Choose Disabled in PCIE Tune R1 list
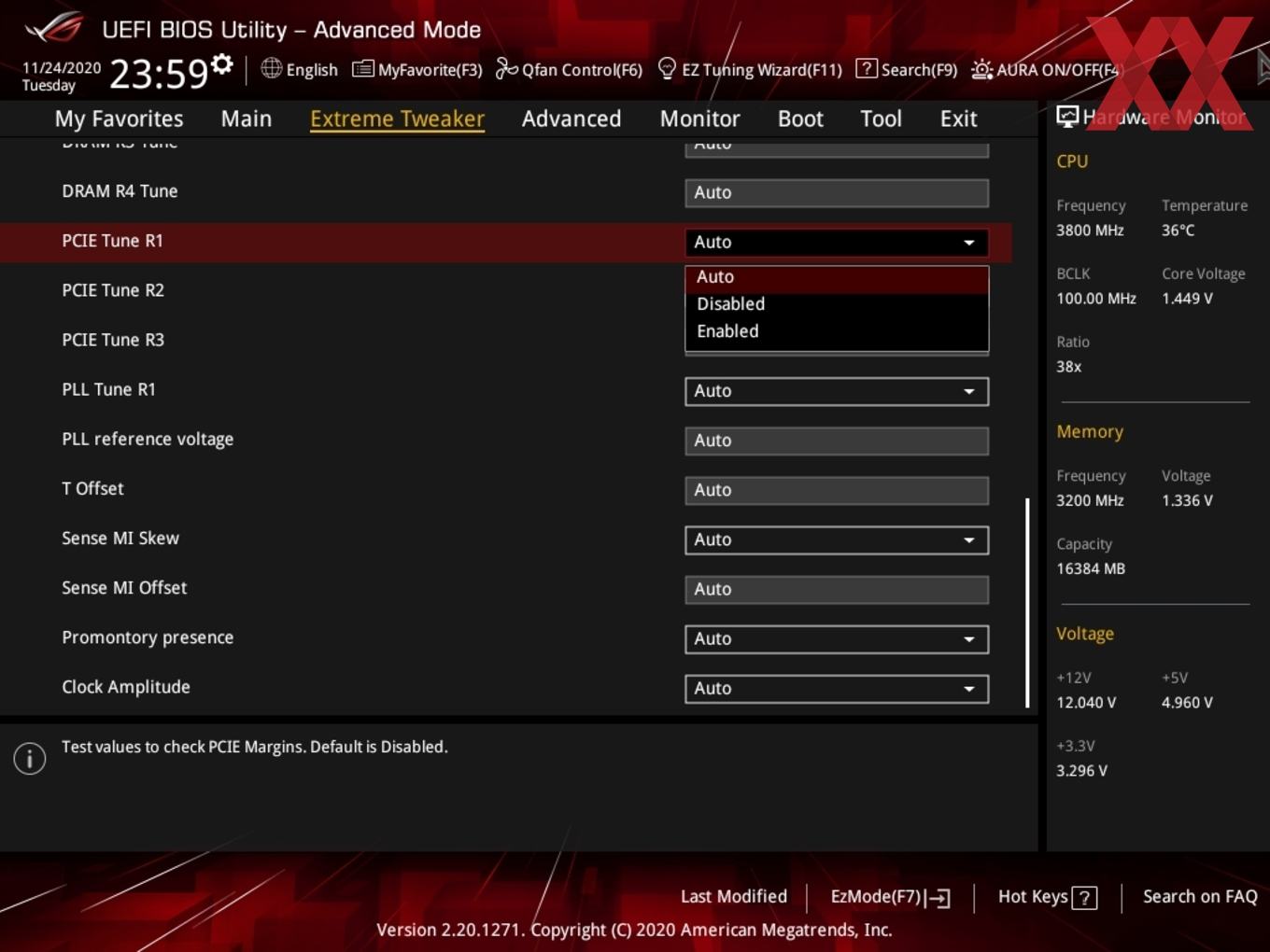This screenshot has height=952, width=1270. click(837, 304)
